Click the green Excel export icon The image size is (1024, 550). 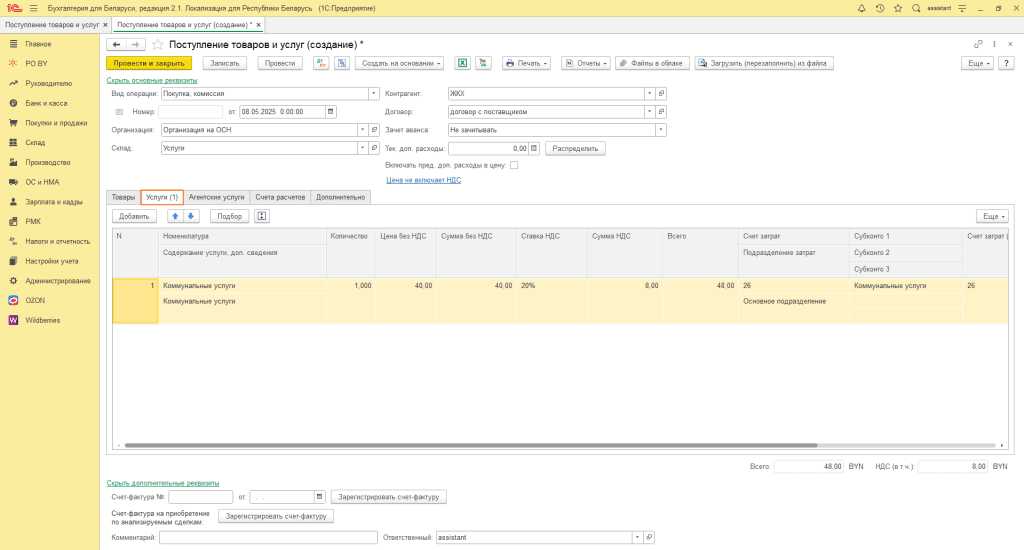[462, 63]
